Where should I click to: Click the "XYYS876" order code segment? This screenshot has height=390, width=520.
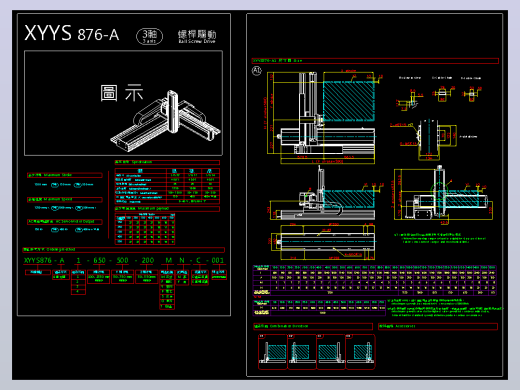(x=38, y=260)
